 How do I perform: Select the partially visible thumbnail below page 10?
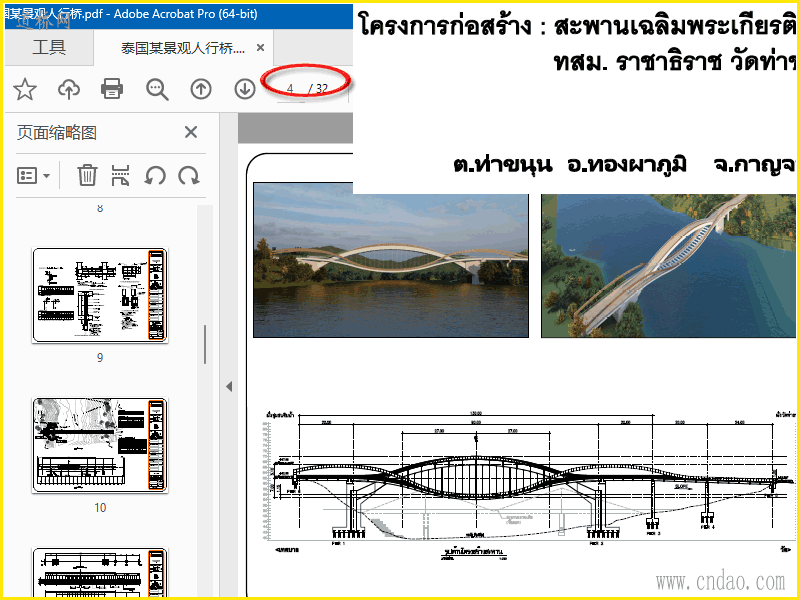tap(100, 572)
